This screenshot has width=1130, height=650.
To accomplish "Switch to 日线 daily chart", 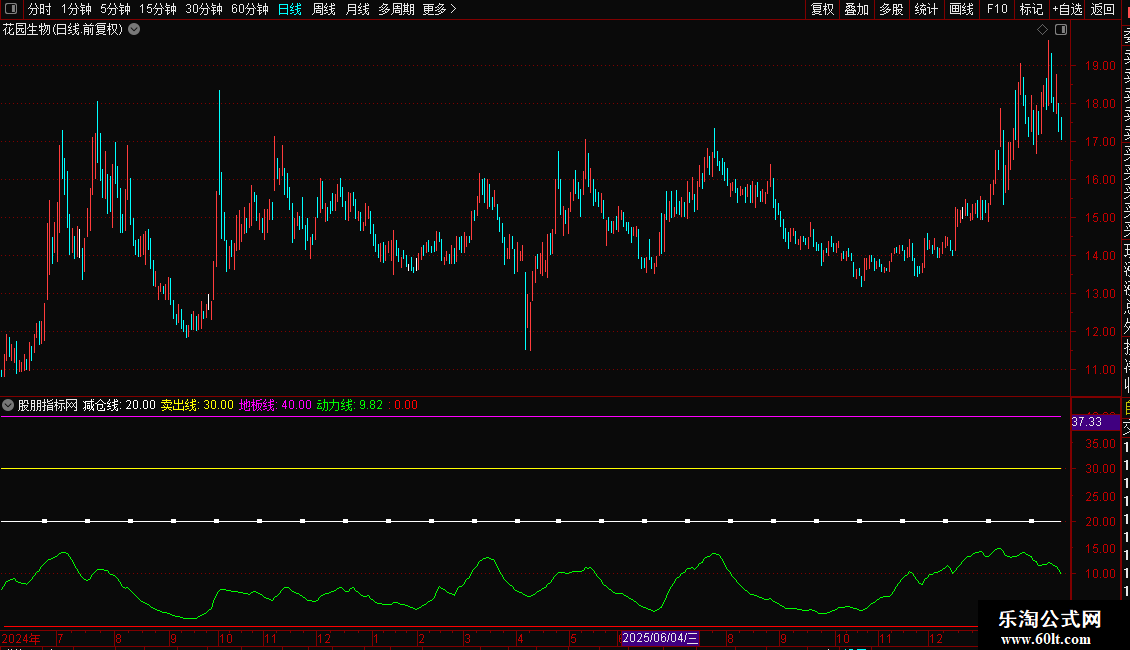I will click(x=290, y=9).
